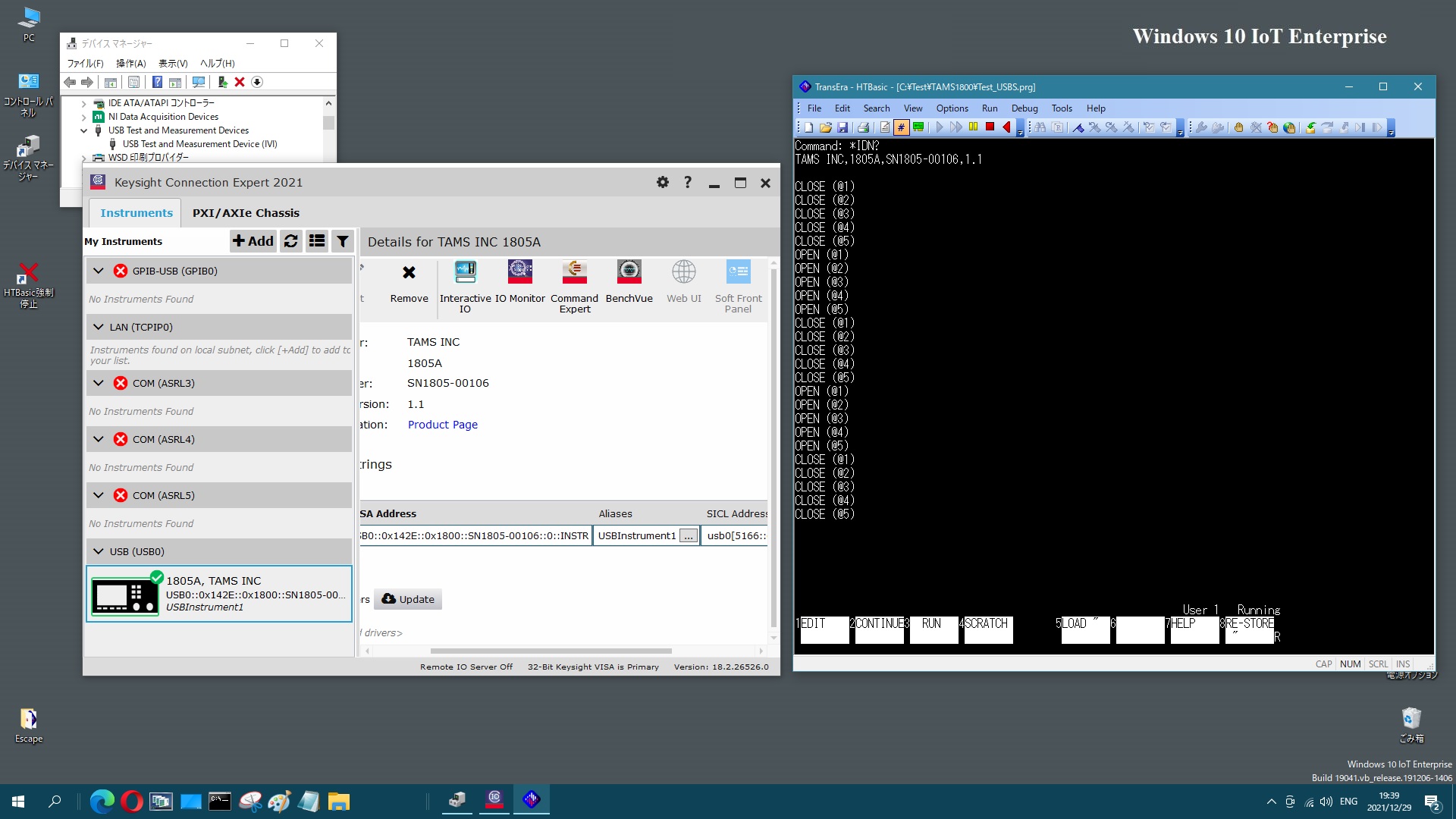Launch BenchVue from instrument details
The height and width of the screenshot is (819, 1456).
[629, 281]
